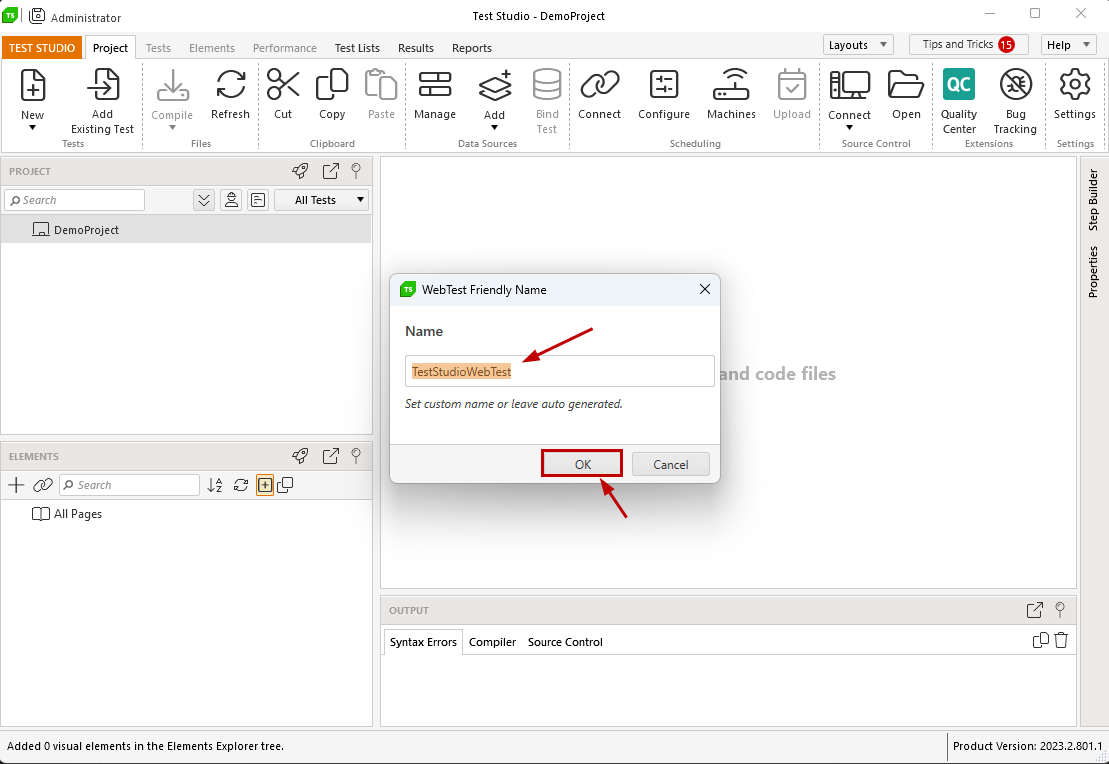Image resolution: width=1109 pixels, height=764 pixels.
Task: Click Cancel in the name dialog
Action: pyautogui.click(x=670, y=464)
